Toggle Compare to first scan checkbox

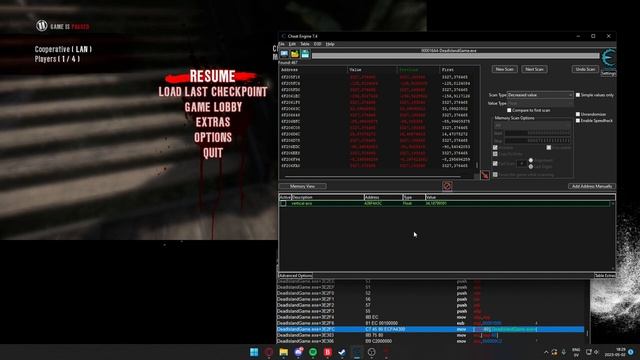tap(509, 110)
